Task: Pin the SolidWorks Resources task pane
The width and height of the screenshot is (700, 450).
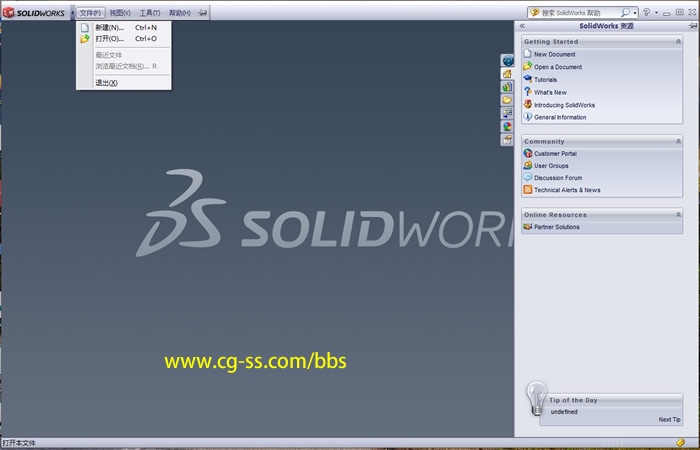Action: click(x=691, y=26)
